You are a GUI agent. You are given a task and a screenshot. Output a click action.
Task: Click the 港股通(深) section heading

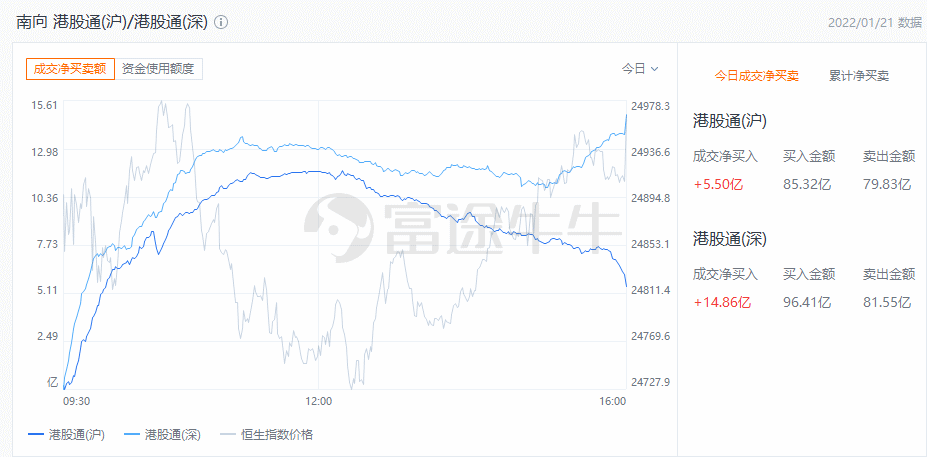[730, 239]
